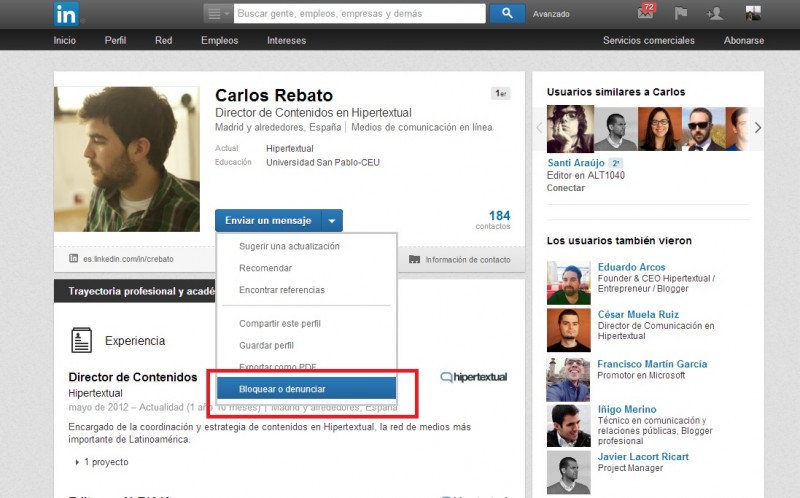Open Perfil navigation menu
Screen dimensions: 800x498
tap(115, 40)
